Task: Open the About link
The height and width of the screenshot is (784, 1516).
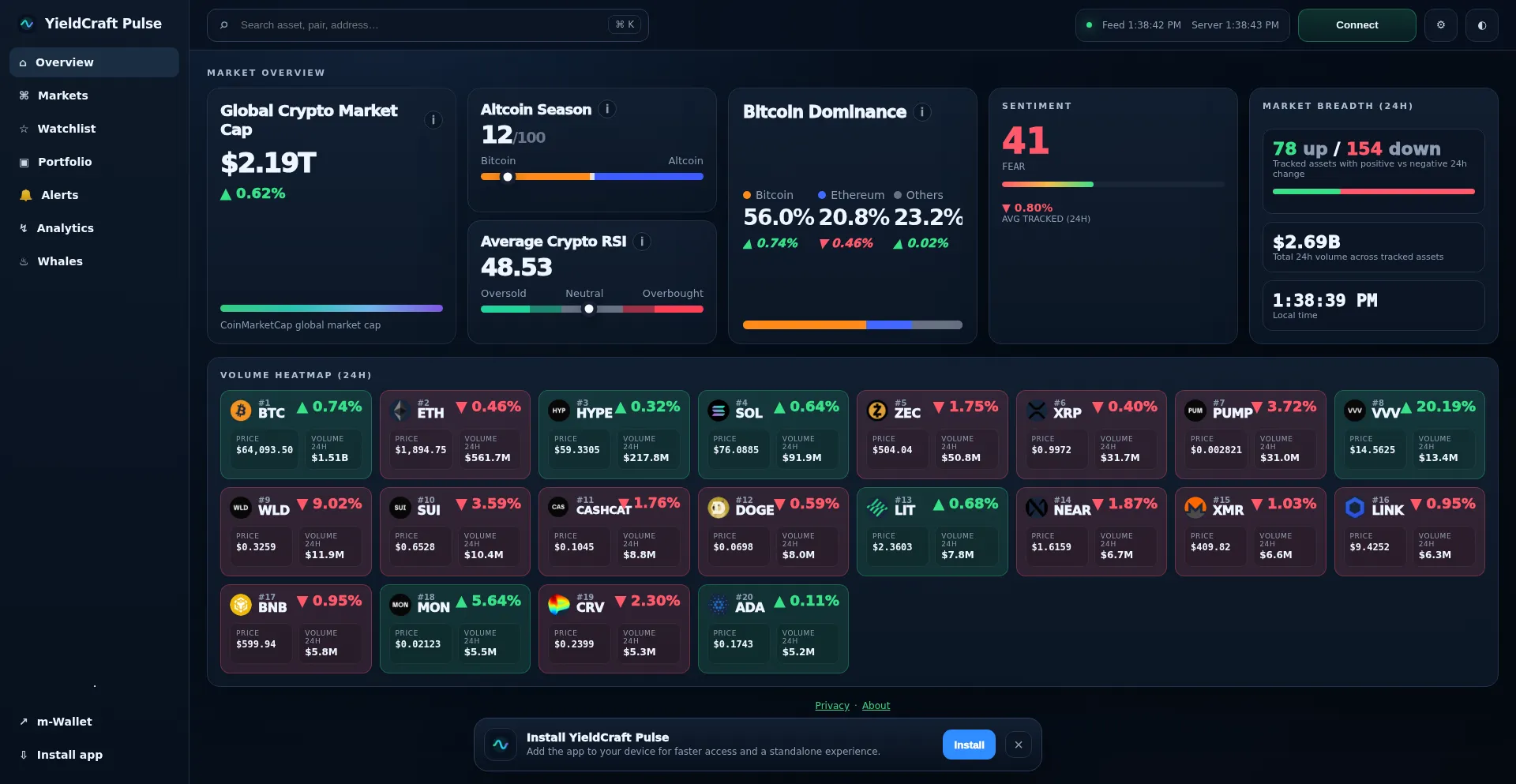Action: pos(876,706)
